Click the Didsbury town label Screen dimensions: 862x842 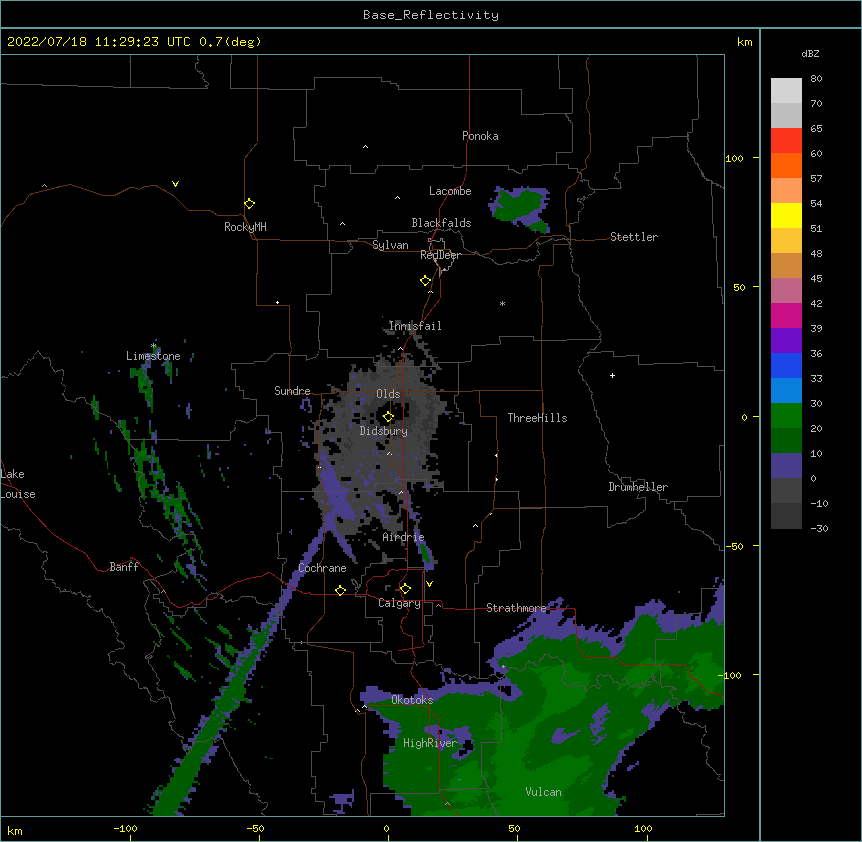[x=384, y=431]
